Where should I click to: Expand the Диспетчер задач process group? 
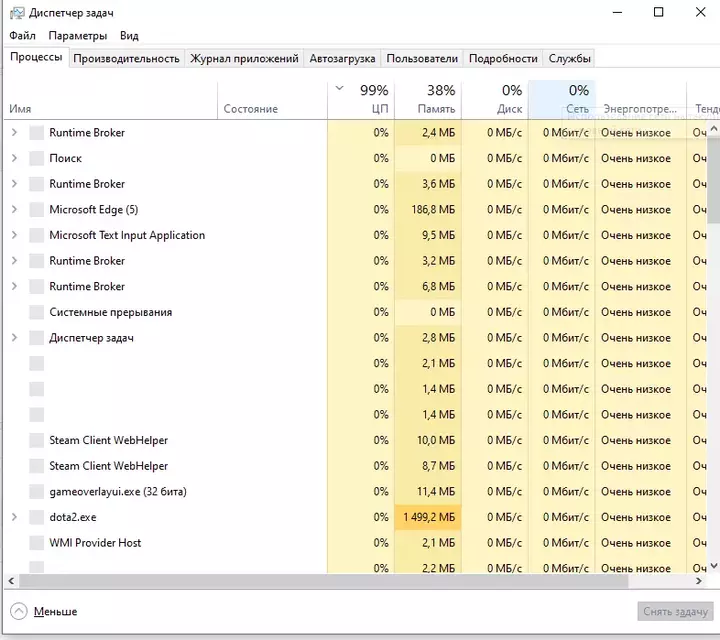(x=14, y=338)
